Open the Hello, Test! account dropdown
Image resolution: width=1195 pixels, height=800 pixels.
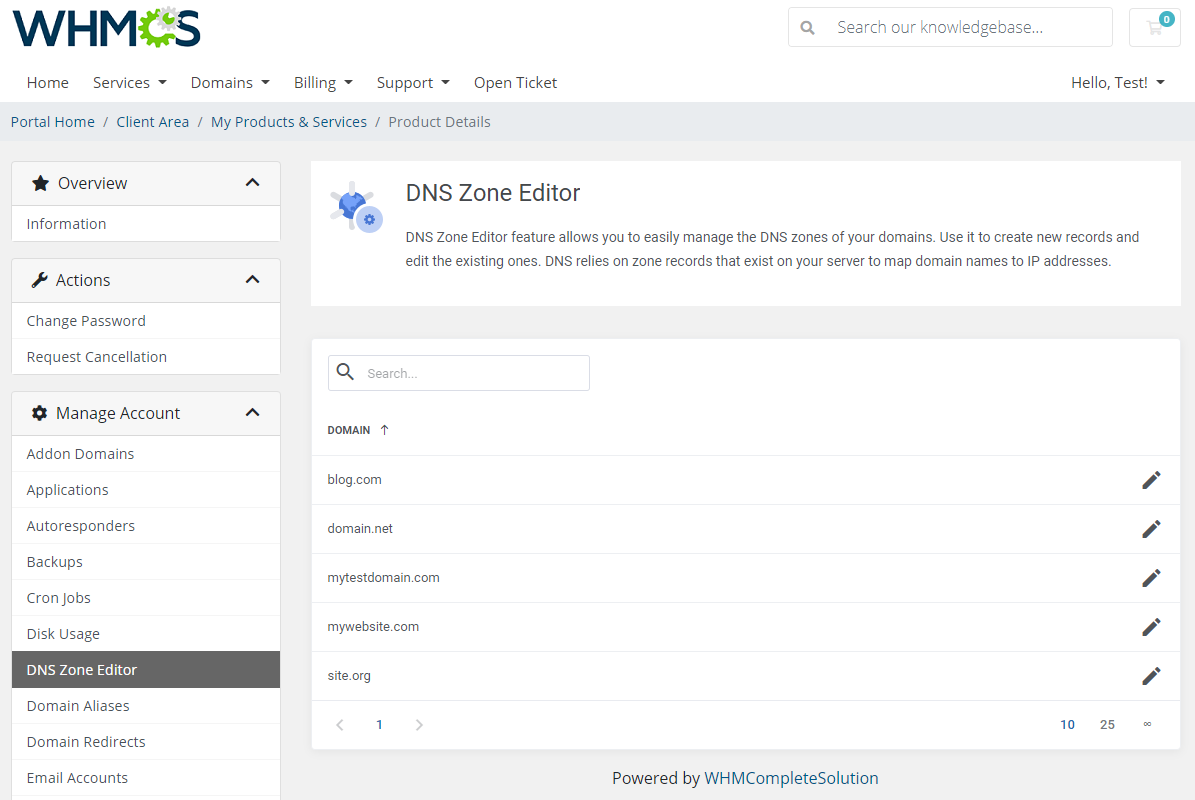coord(1117,82)
